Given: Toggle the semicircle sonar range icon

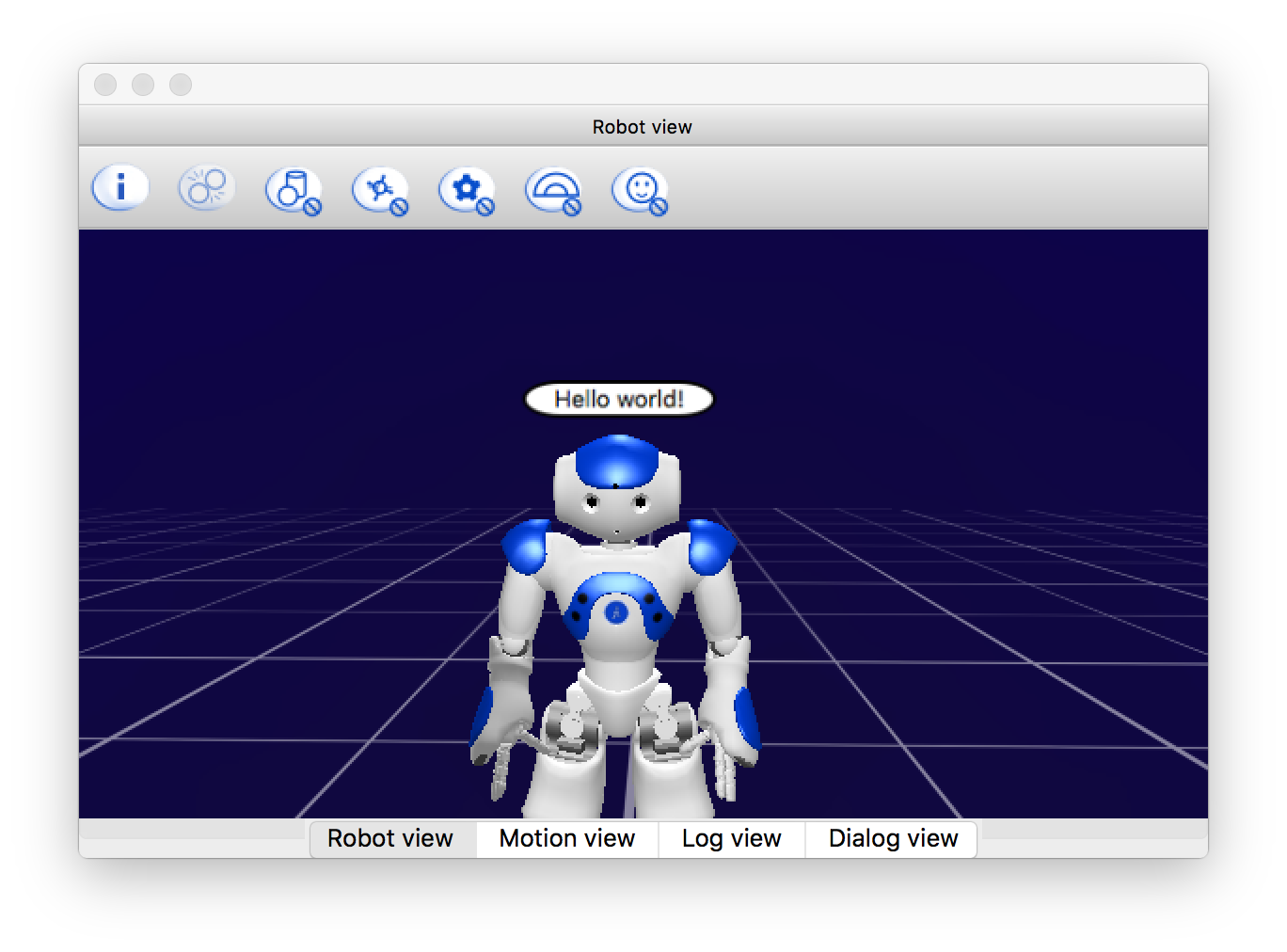Looking at the screenshot, I should point(553,190).
